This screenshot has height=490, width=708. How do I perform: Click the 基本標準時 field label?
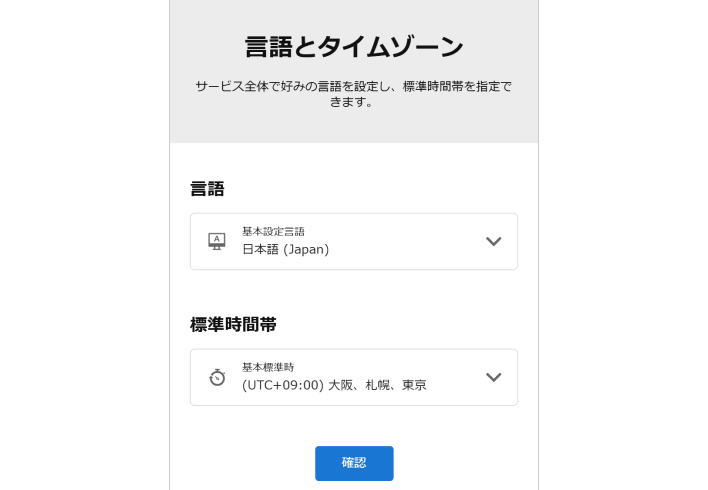point(268,367)
